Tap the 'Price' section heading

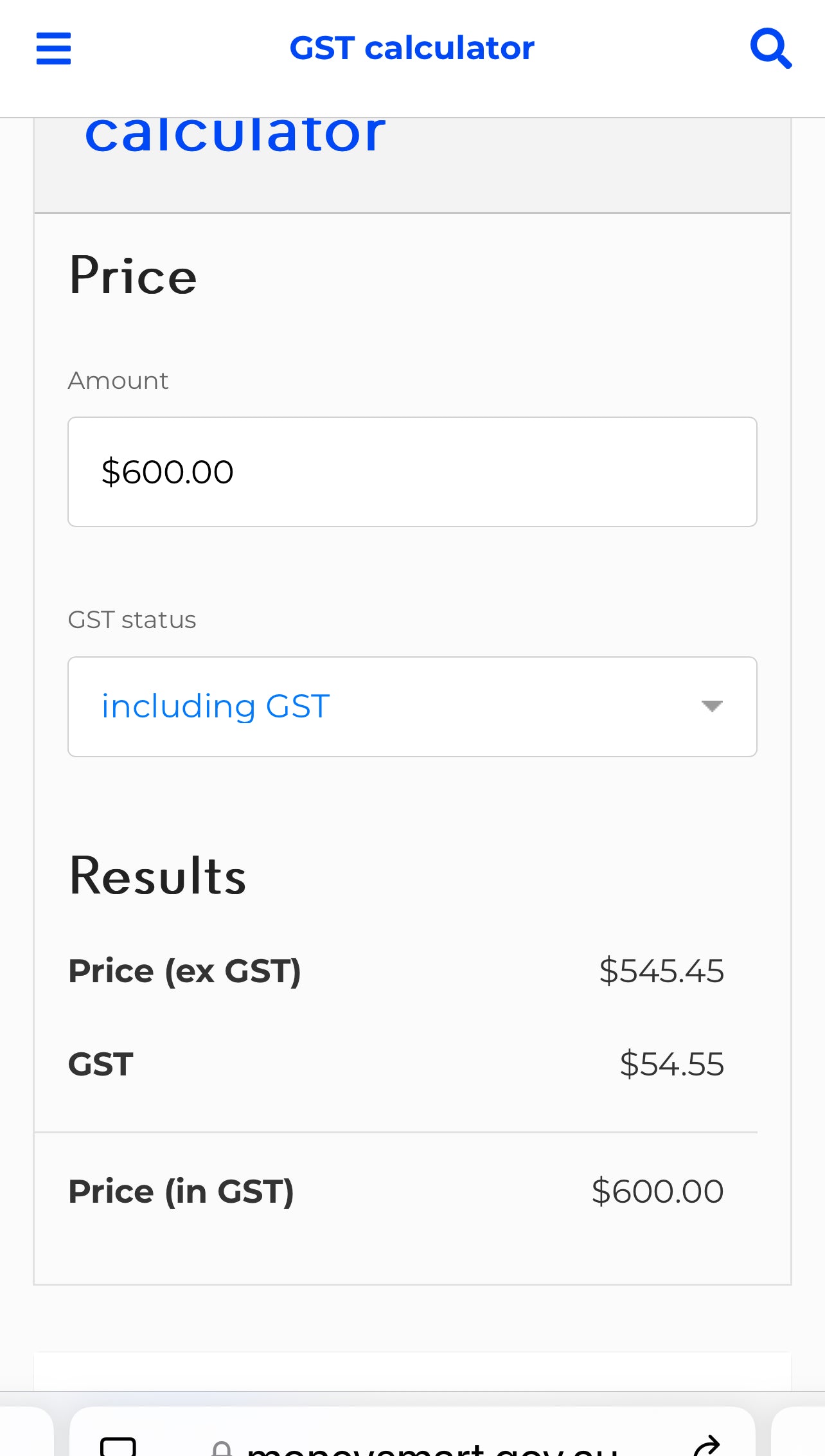(133, 276)
